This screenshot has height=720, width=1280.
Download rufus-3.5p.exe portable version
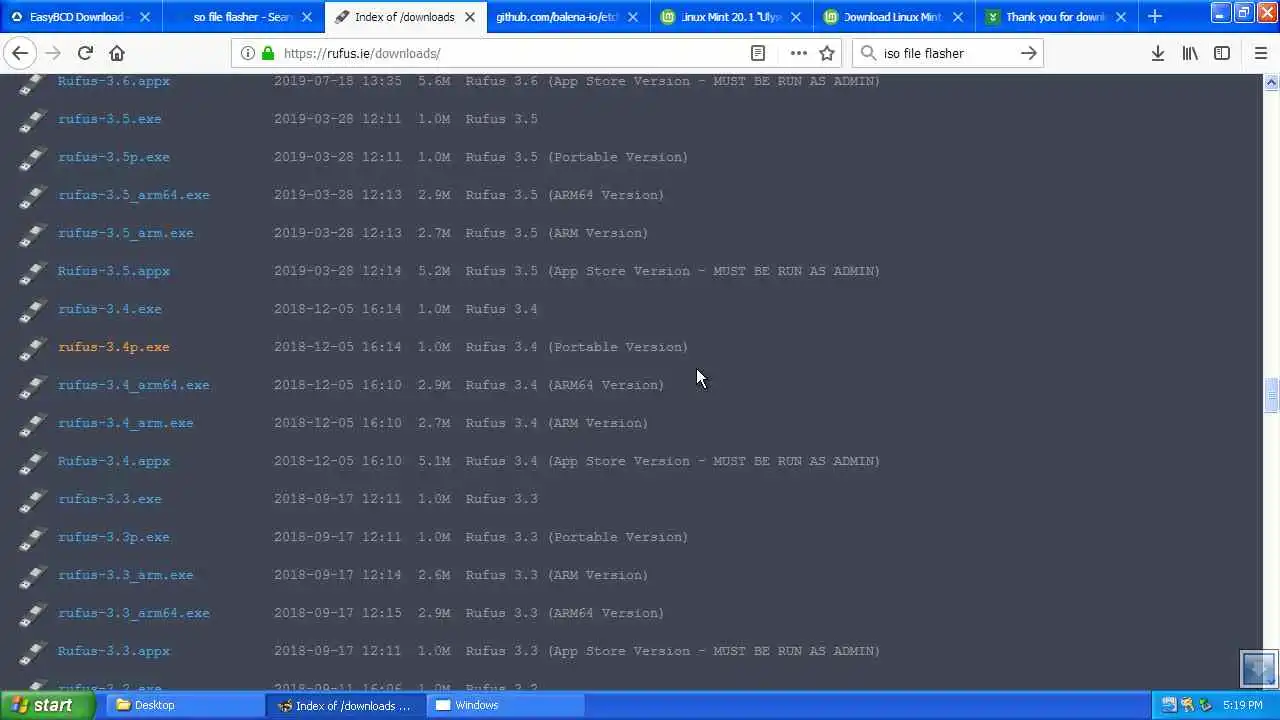tap(114, 157)
